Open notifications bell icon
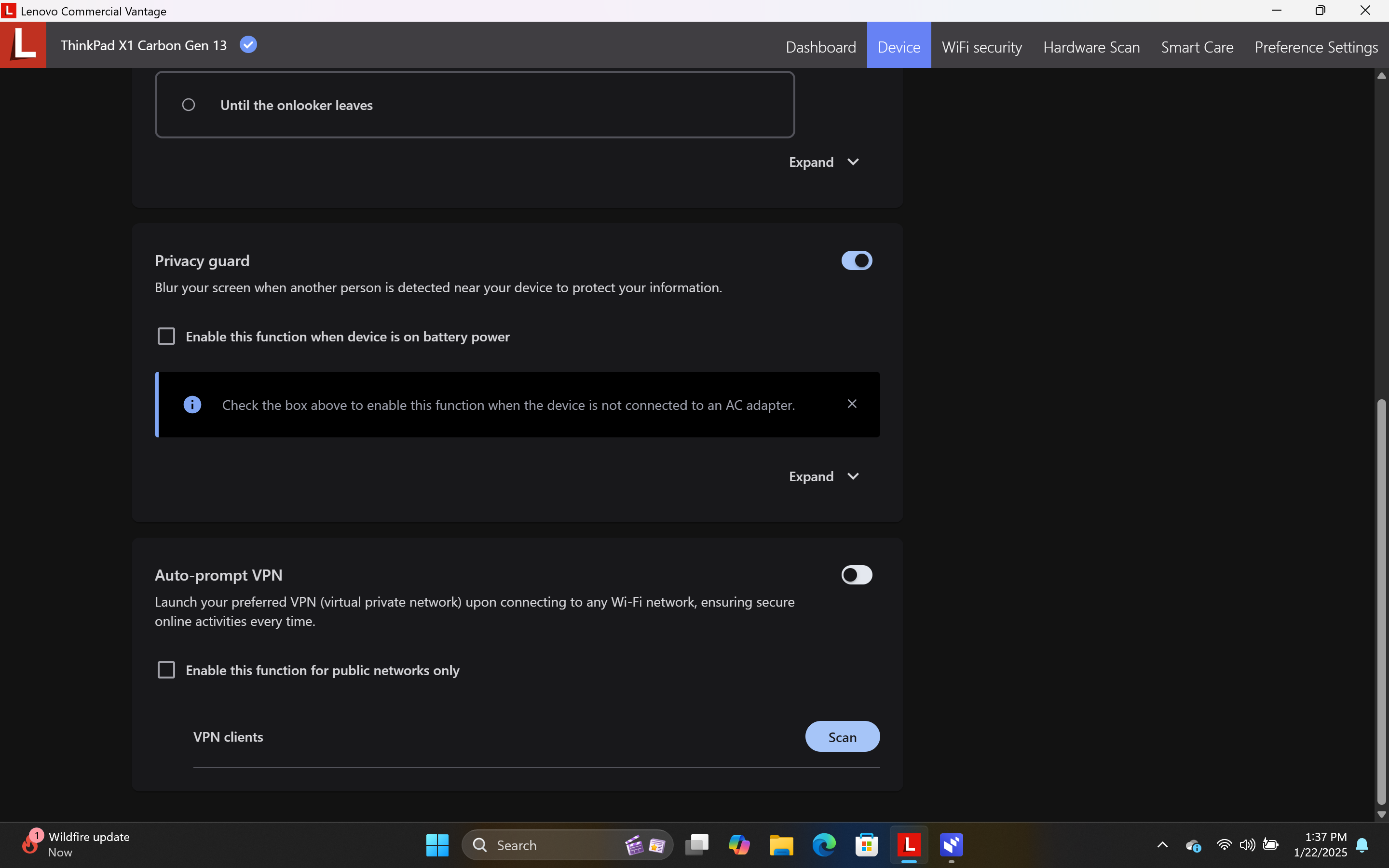 pyautogui.click(x=1362, y=845)
